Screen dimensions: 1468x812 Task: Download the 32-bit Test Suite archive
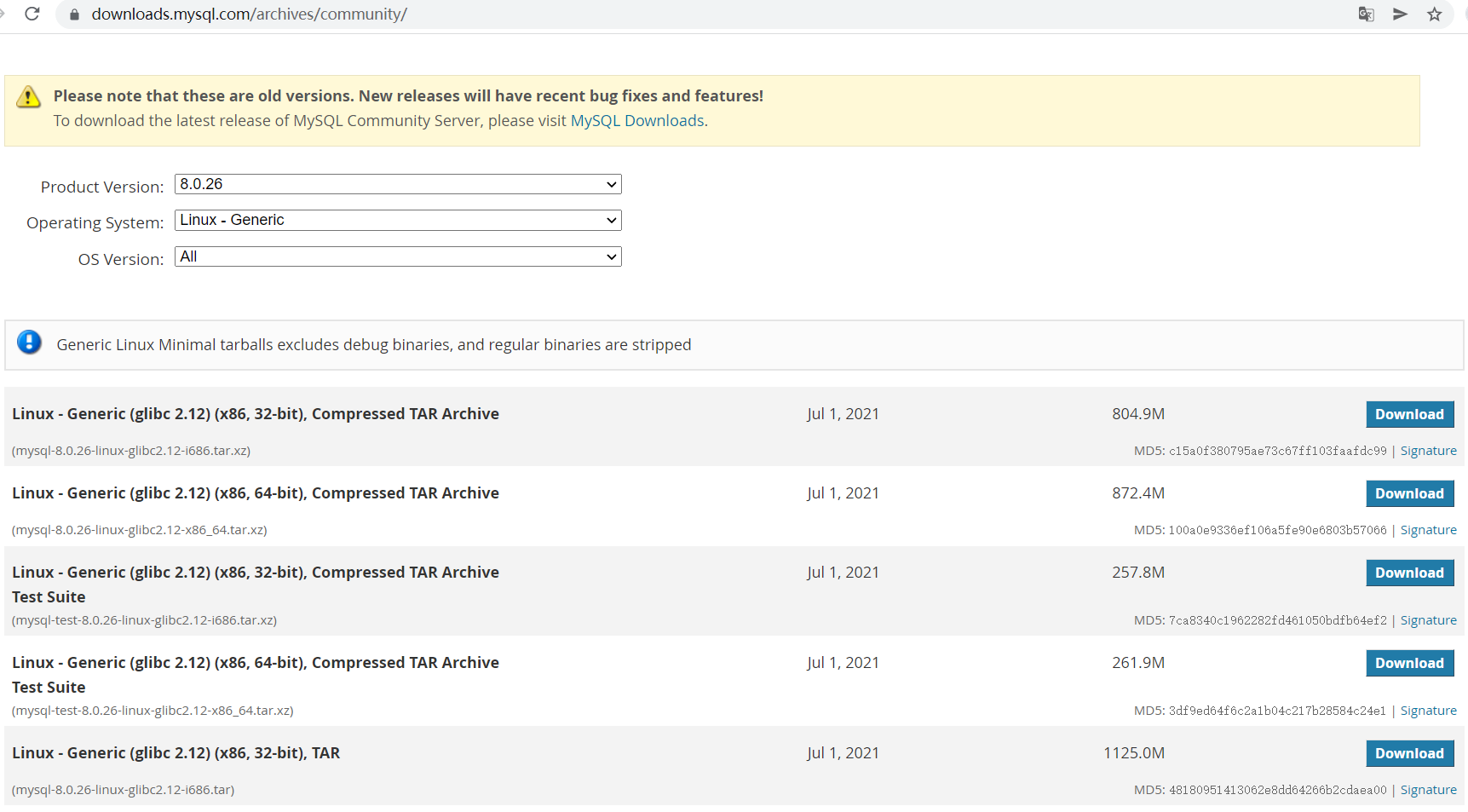[x=1409, y=573]
